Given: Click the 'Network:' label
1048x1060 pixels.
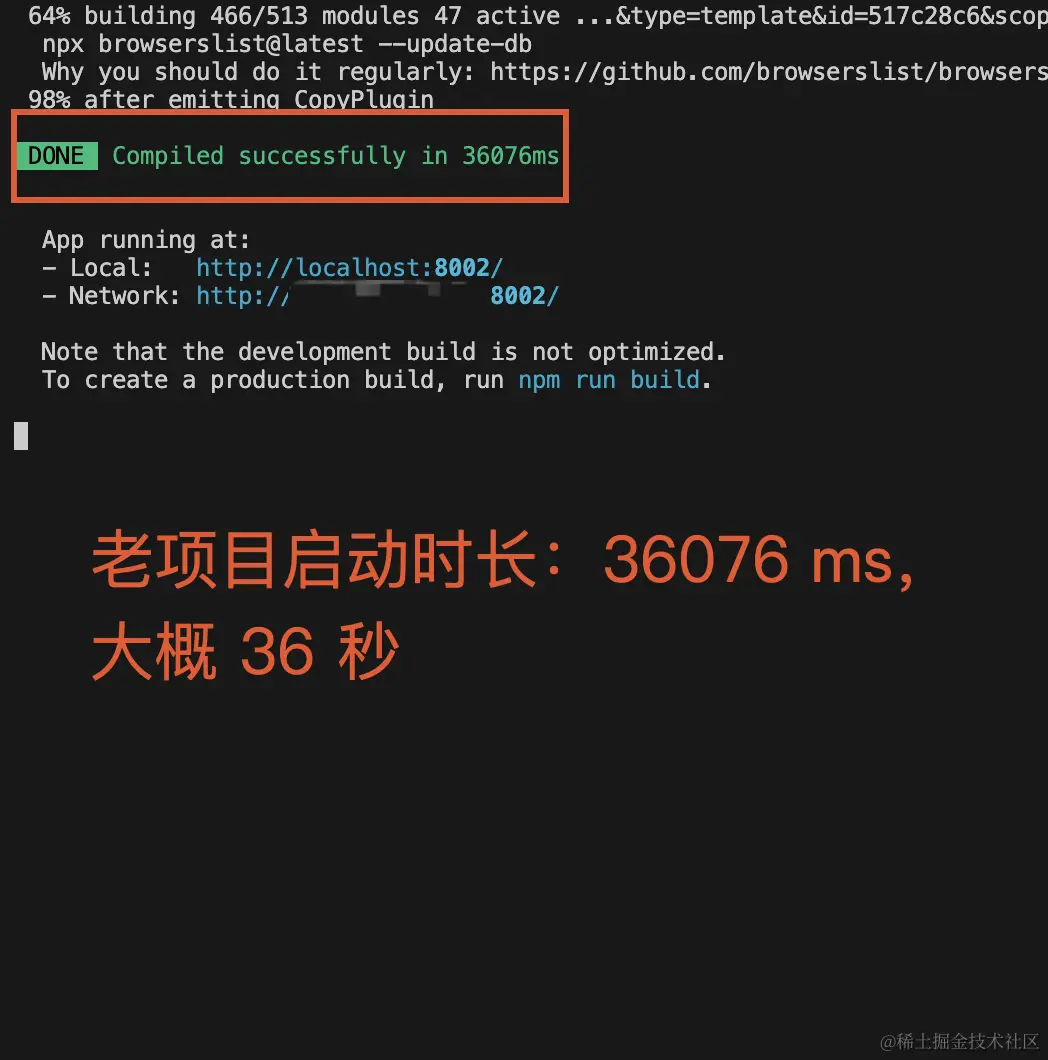Looking at the screenshot, I should [x=124, y=295].
